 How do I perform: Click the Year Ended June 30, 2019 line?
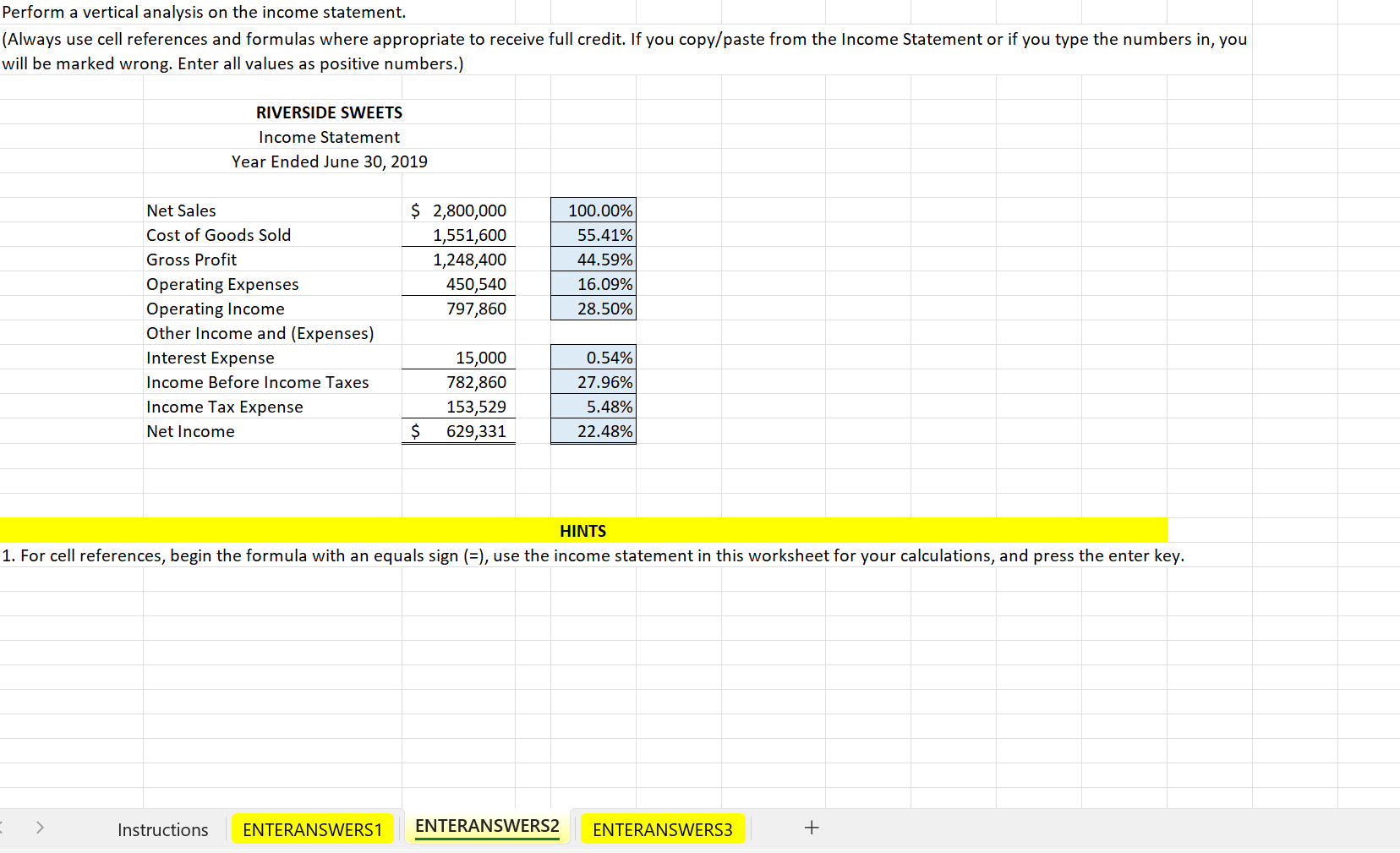point(329,161)
